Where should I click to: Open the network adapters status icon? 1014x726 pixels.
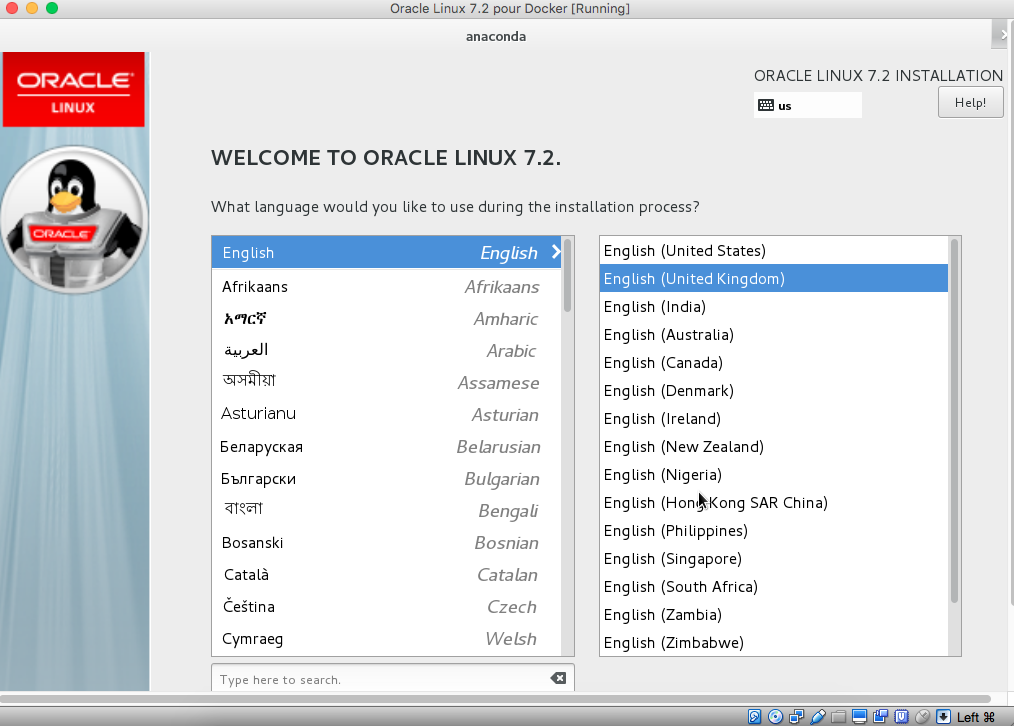click(x=797, y=716)
